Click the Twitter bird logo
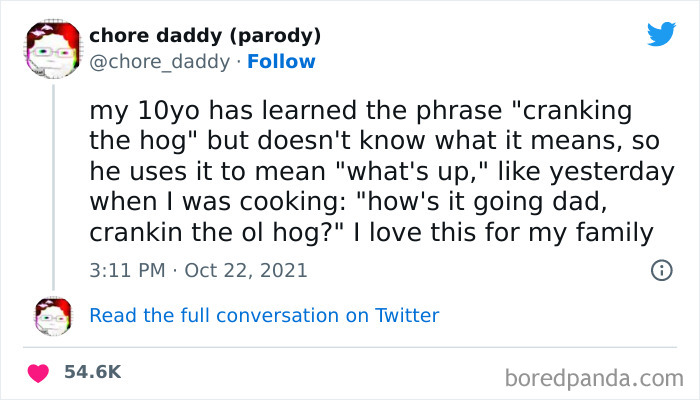Viewport: 700px width, 400px height. [660, 35]
